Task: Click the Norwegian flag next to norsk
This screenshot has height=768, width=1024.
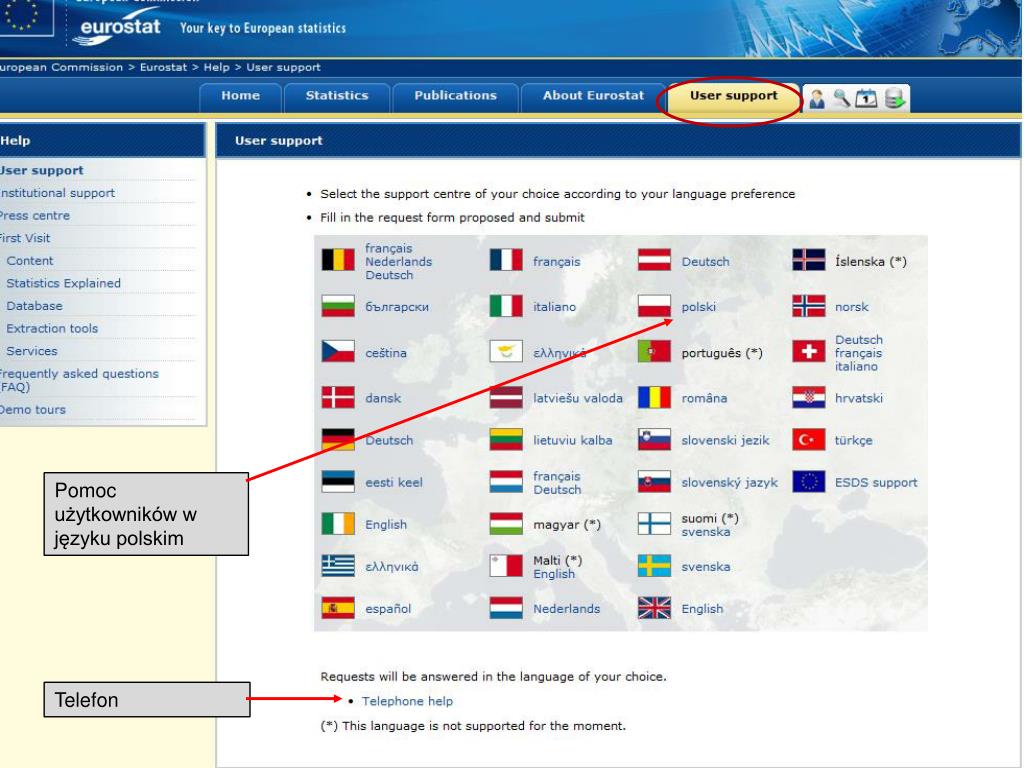Action: tap(808, 306)
